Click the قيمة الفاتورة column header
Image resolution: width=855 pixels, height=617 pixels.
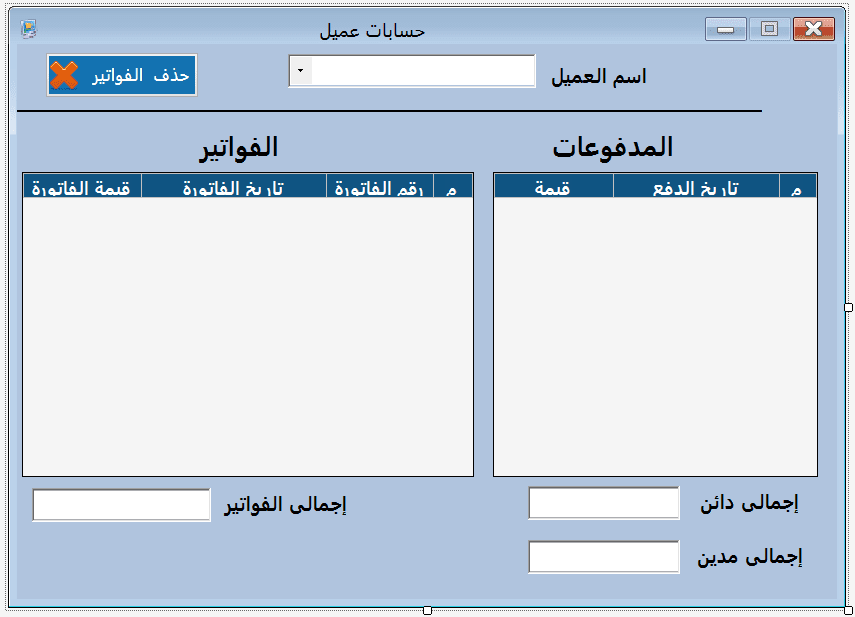(x=82, y=186)
